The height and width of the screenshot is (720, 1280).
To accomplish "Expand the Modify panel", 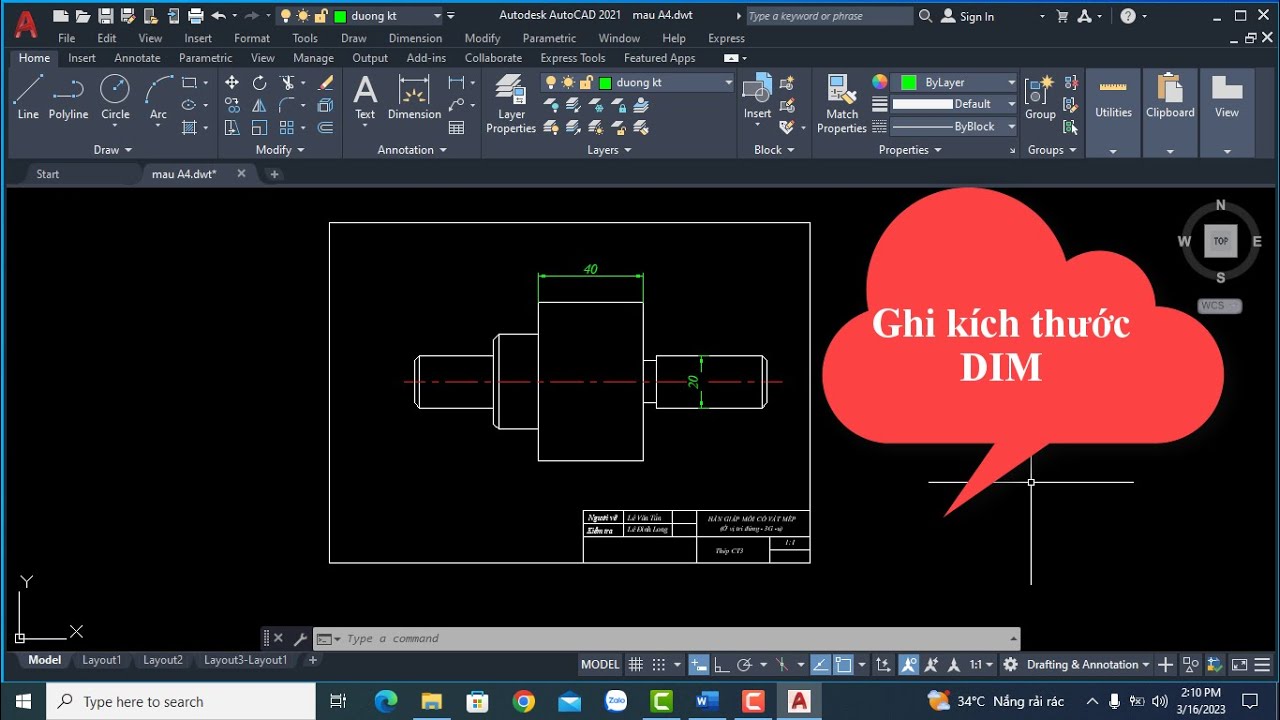I will 280,150.
